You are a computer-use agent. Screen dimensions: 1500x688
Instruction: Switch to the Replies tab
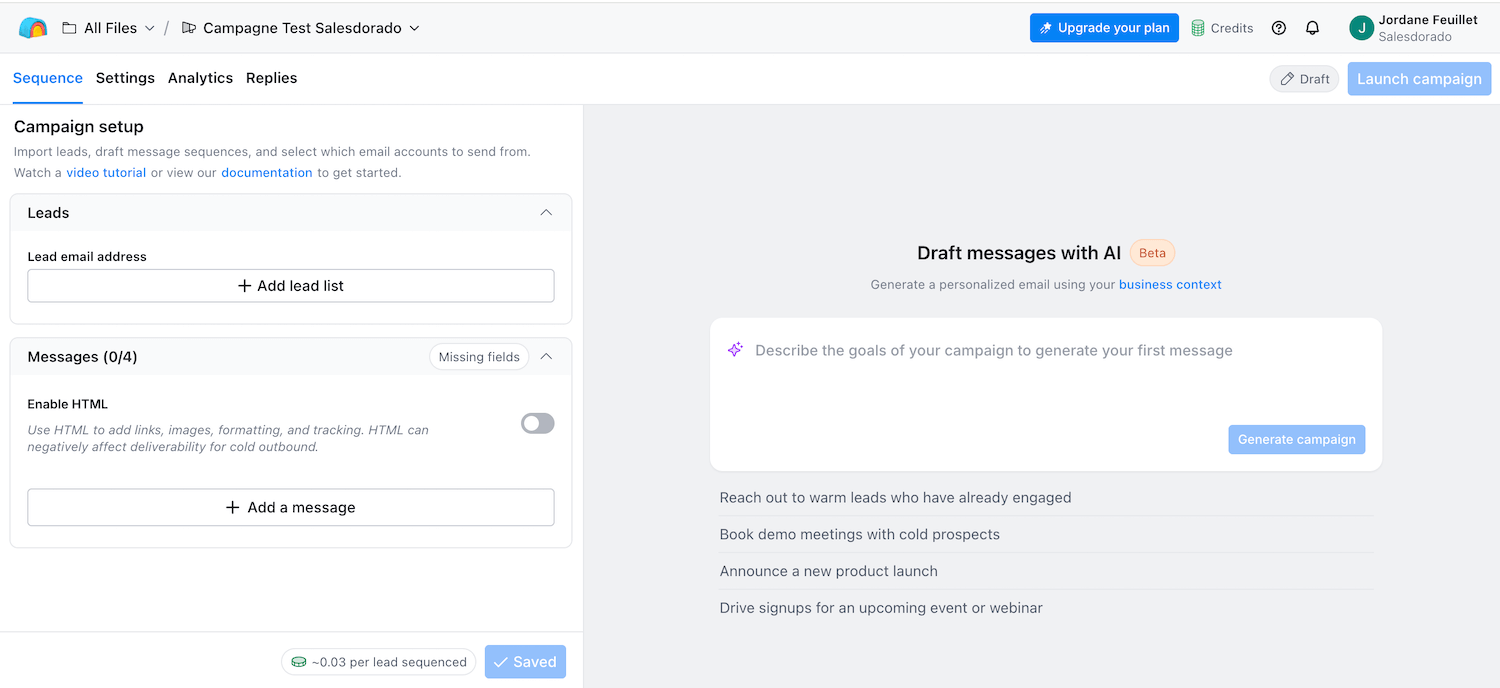coord(271,78)
